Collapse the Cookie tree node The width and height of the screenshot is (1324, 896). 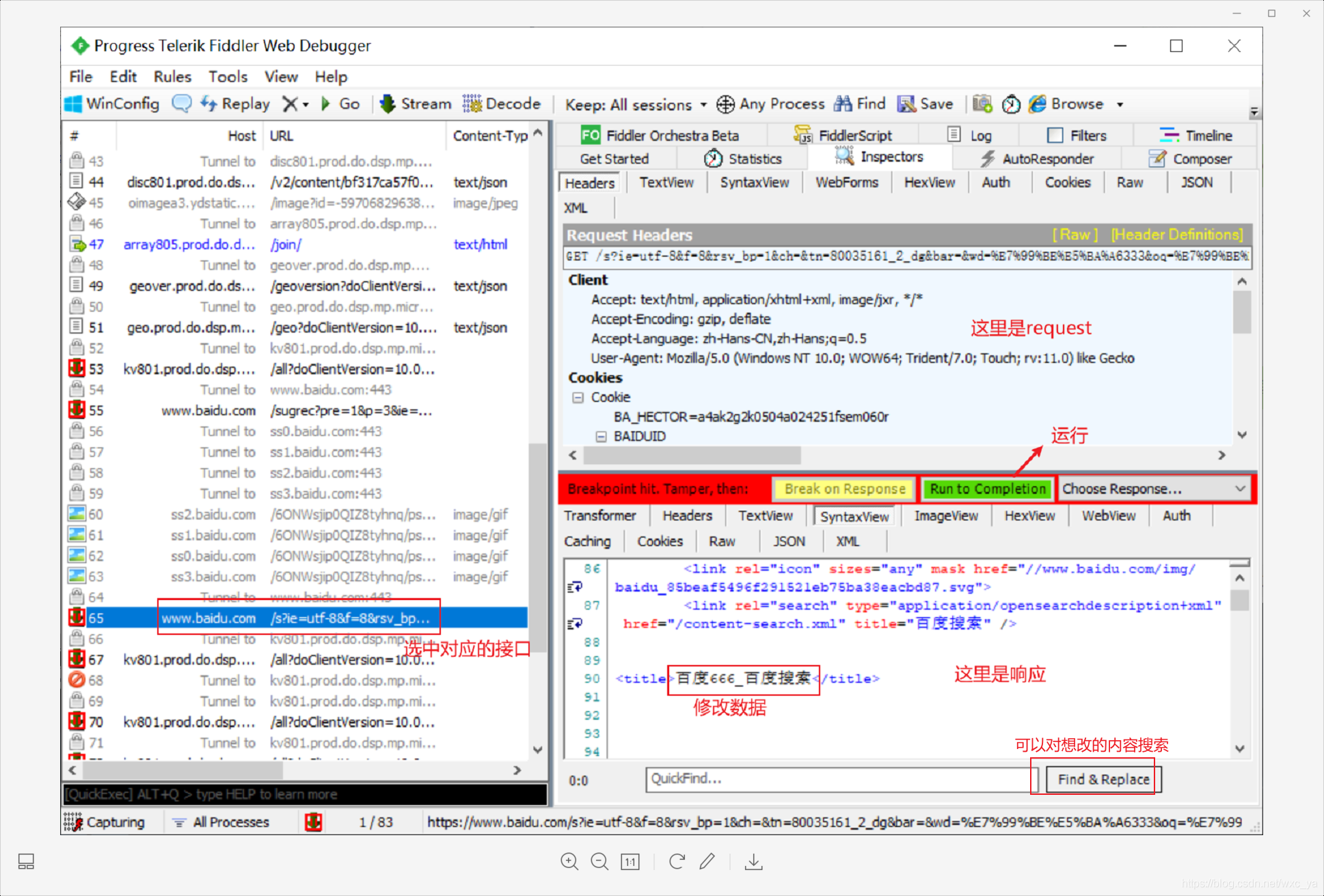tap(578, 397)
